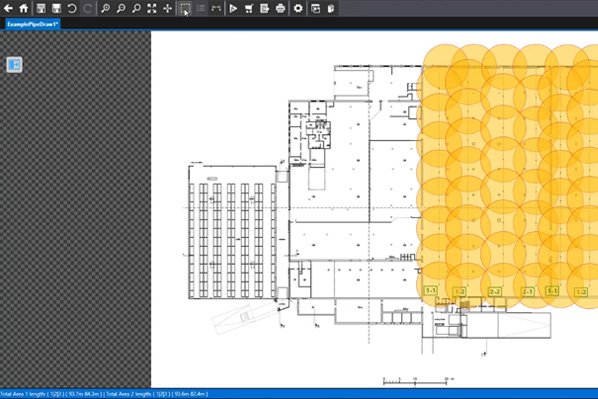
Task: Zoom out with the minus magnifier
Action: (121, 8)
